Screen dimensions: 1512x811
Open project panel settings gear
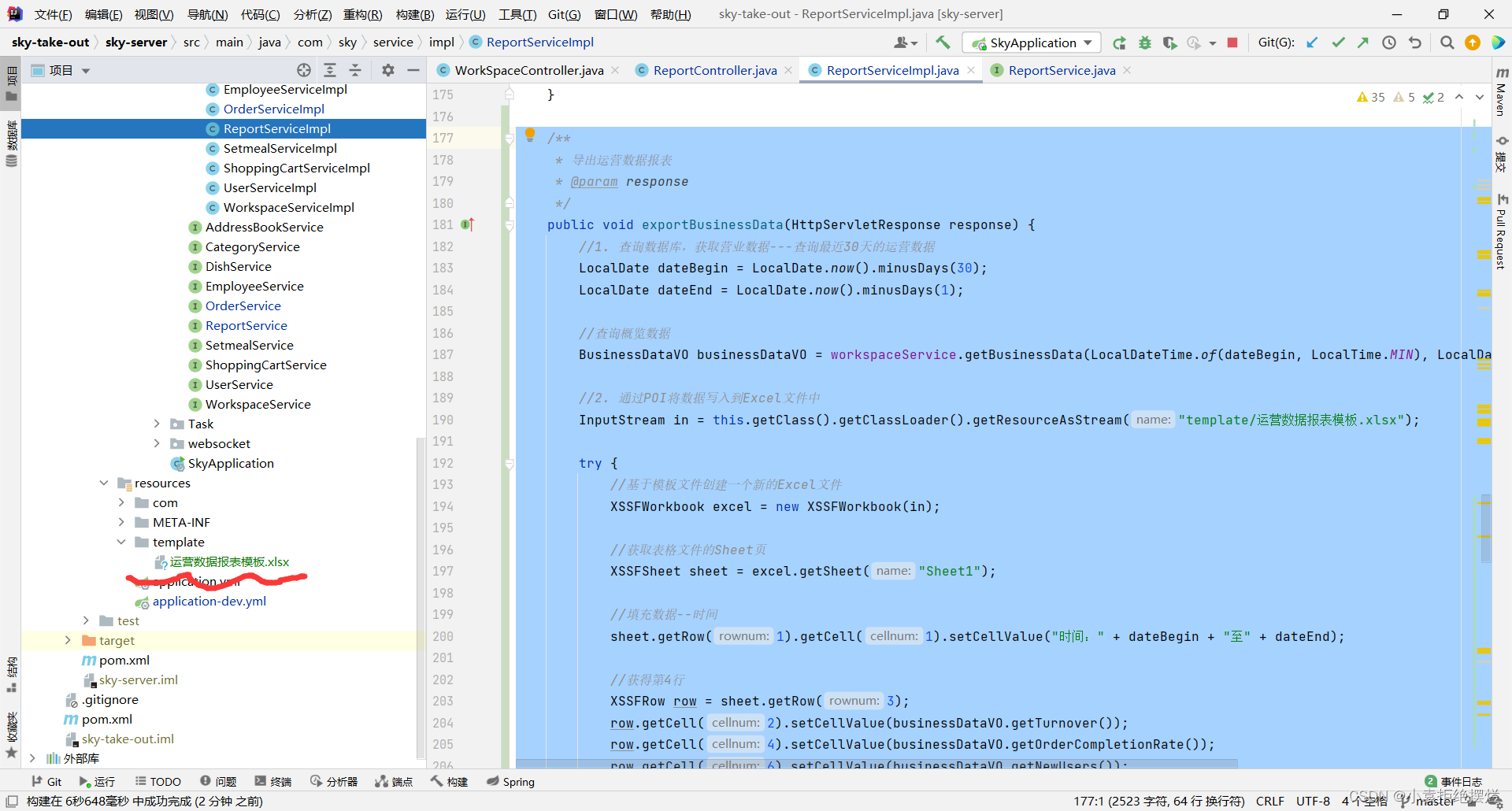click(x=387, y=70)
